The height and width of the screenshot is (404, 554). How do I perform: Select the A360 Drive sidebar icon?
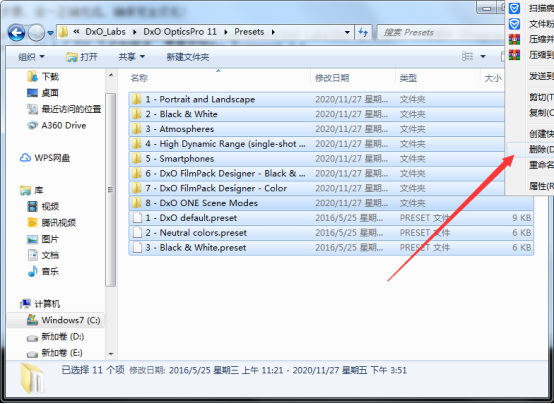[33, 125]
